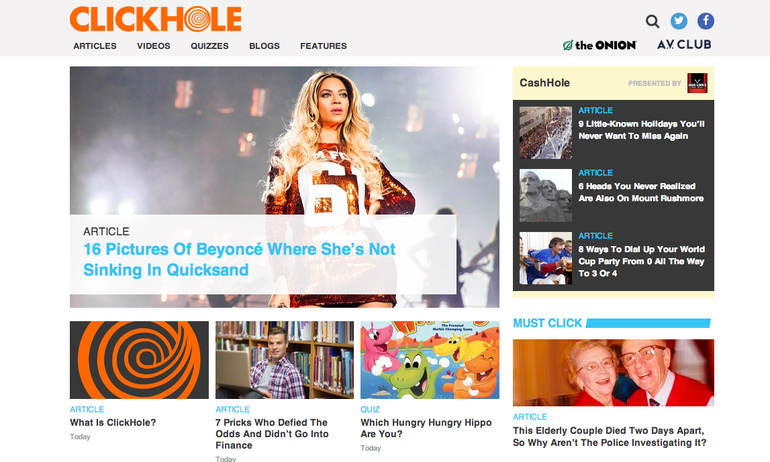Click the Mount Rushmore thumbnail
The height and width of the screenshot is (462, 770).
pyautogui.click(x=546, y=195)
